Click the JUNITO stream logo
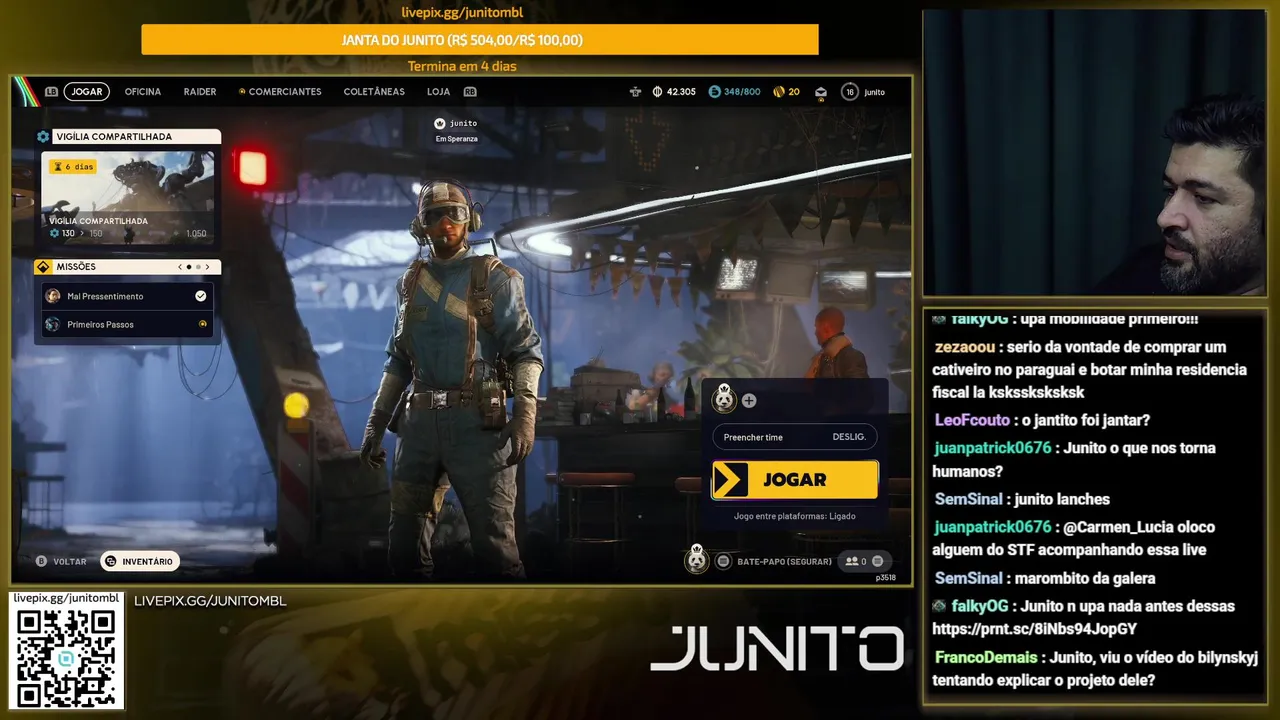Viewport: 1280px width, 720px height. 777,649
